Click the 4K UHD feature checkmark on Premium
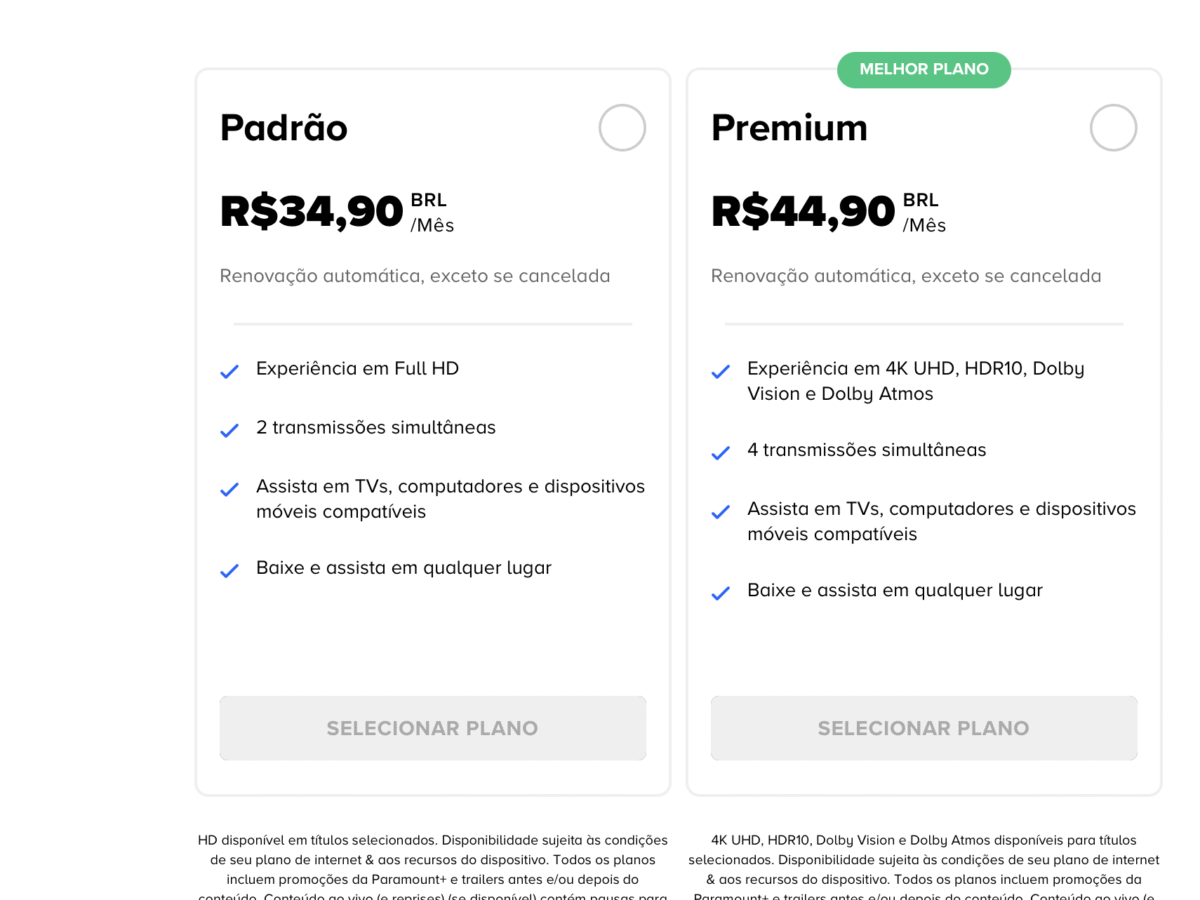 coord(720,371)
